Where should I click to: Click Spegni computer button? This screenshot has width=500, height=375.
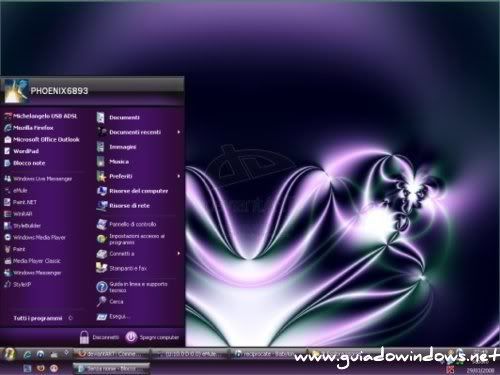[152, 337]
